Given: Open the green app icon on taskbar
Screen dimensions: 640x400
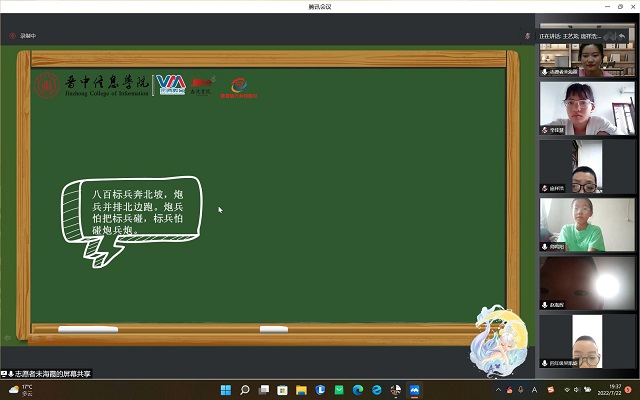Looking at the screenshot, I should (339, 390).
